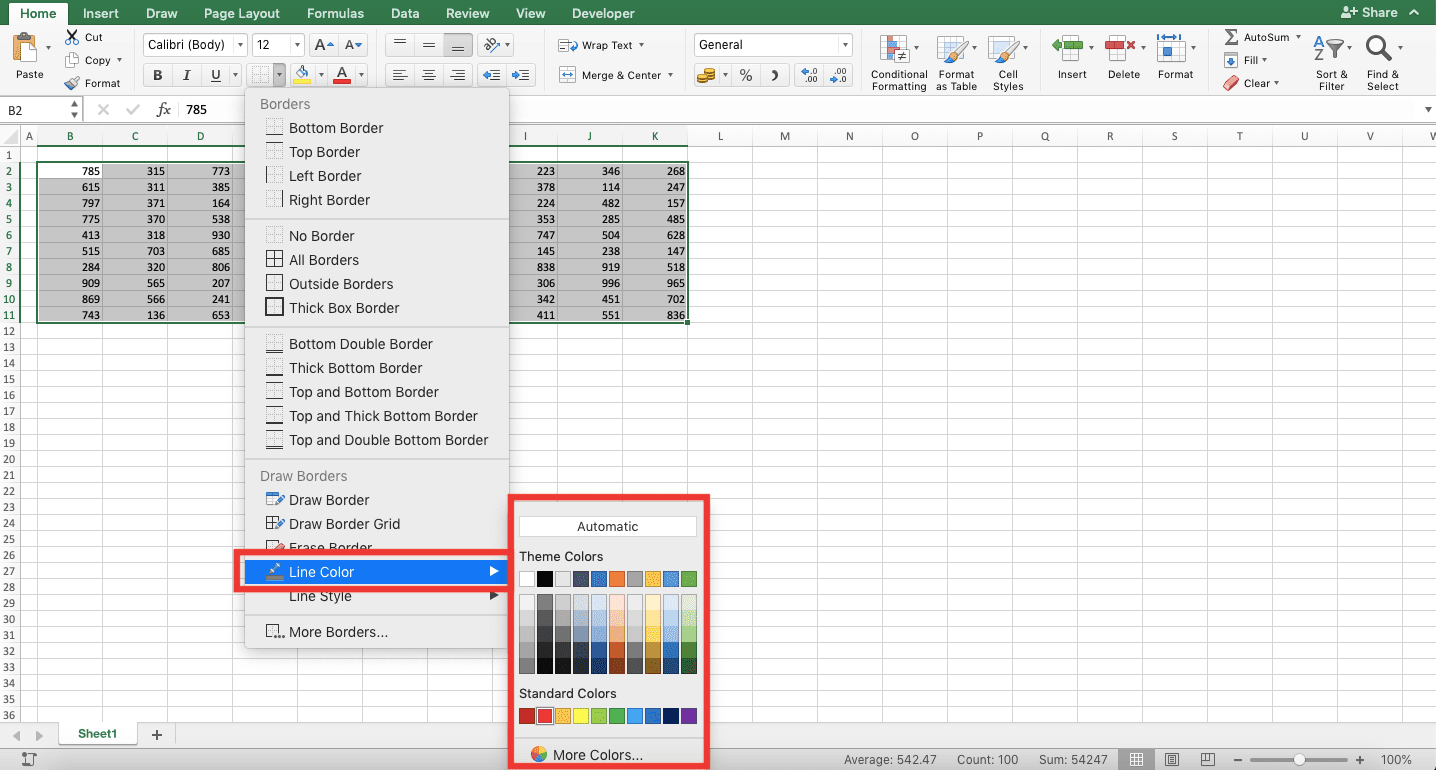Image resolution: width=1436 pixels, height=770 pixels.
Task: Switch to the Formulas ribbon tab
Action: 334,13
